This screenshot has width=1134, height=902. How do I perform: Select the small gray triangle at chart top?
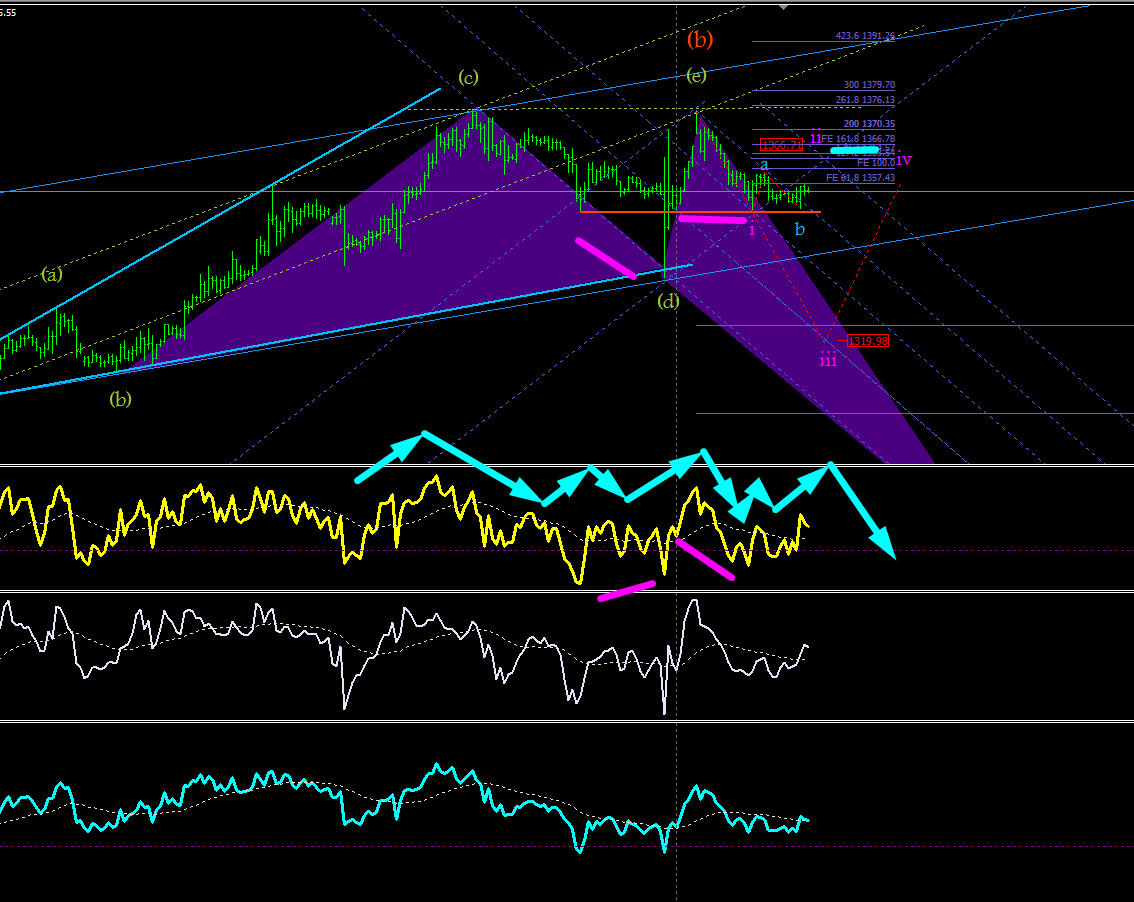[783, 7]
